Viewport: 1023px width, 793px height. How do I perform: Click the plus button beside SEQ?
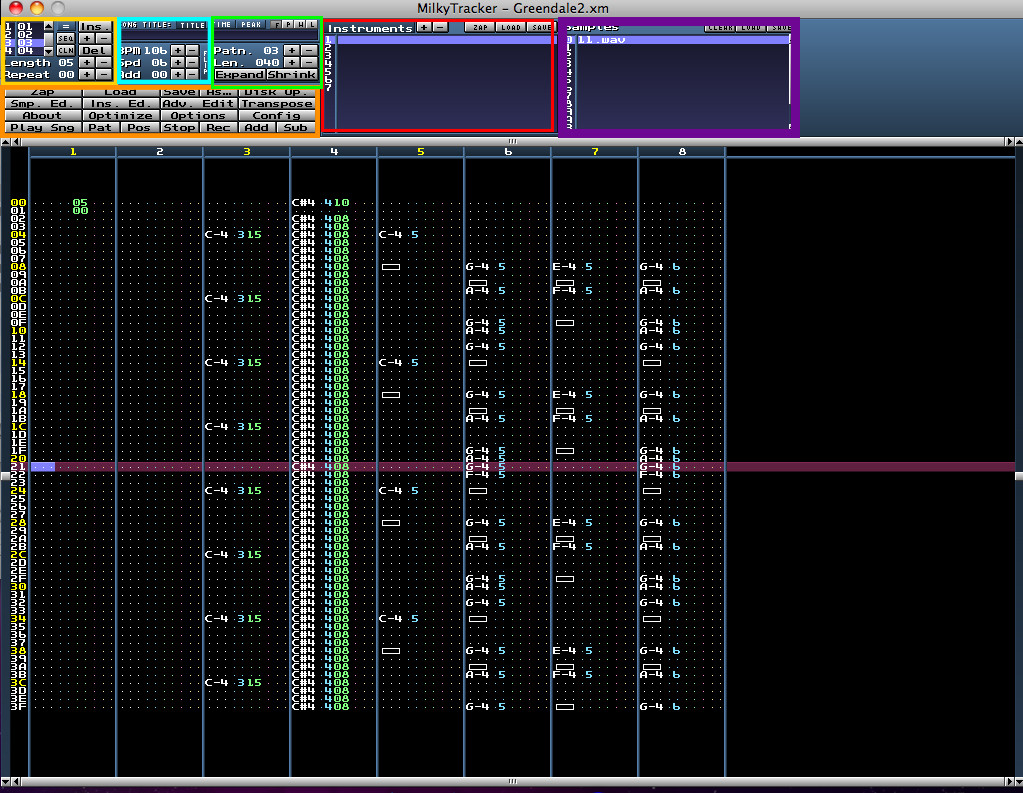[x=87, y=39]
